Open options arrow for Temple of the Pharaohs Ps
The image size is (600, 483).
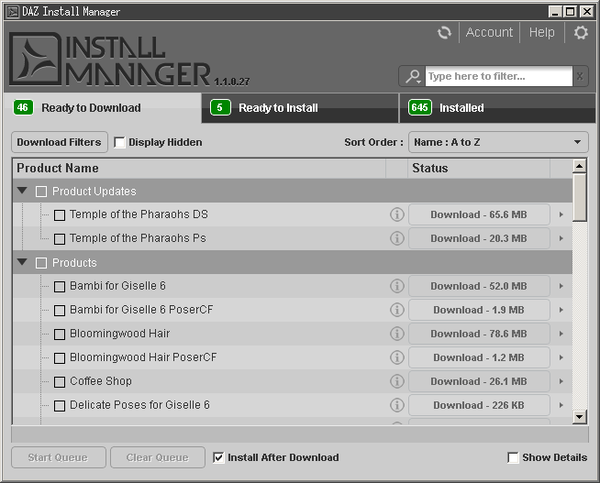pyautogui.click(x=561, y=238)
